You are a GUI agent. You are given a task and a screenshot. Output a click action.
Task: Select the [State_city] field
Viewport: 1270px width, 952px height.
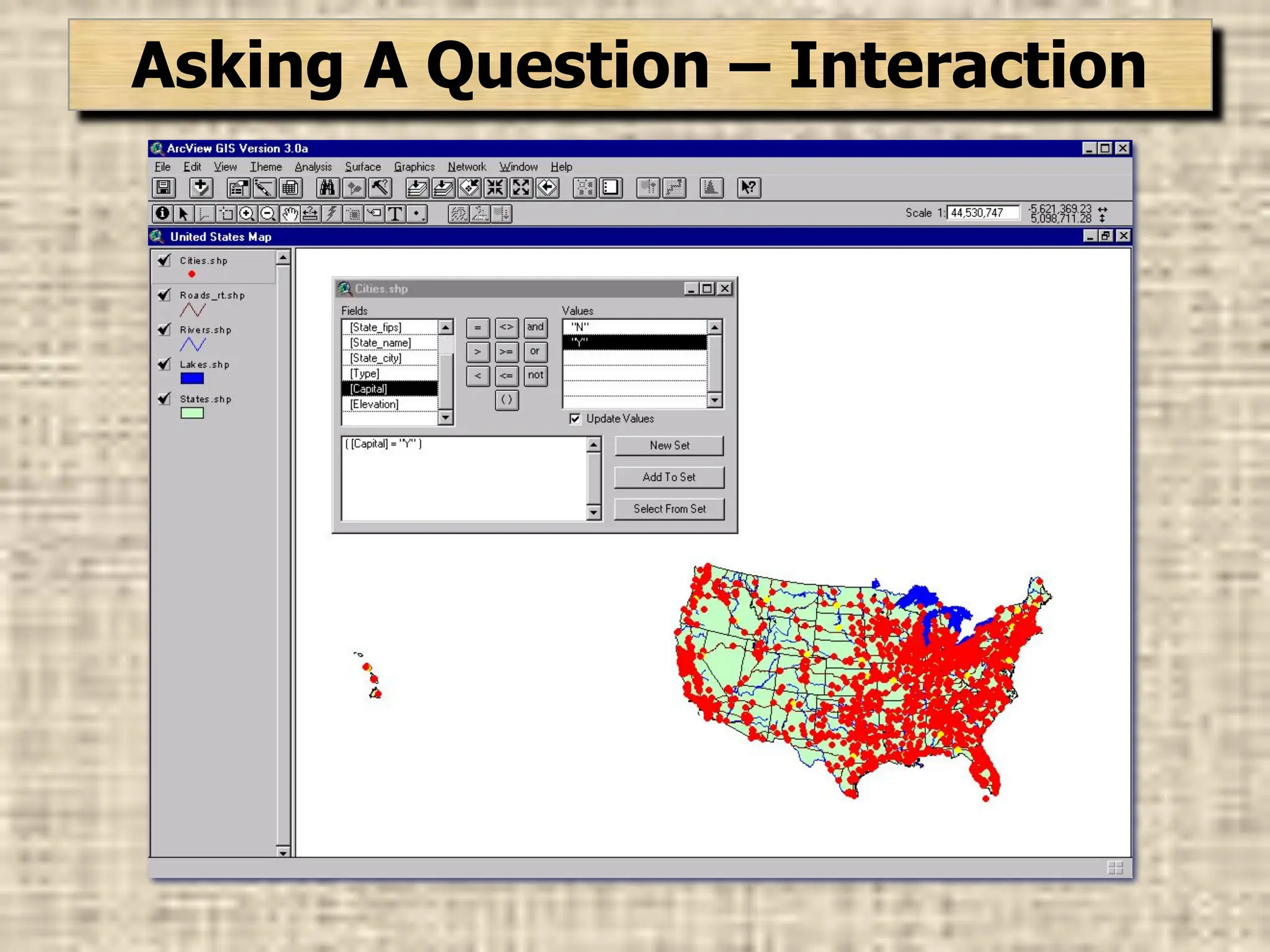tap(390, 358)
